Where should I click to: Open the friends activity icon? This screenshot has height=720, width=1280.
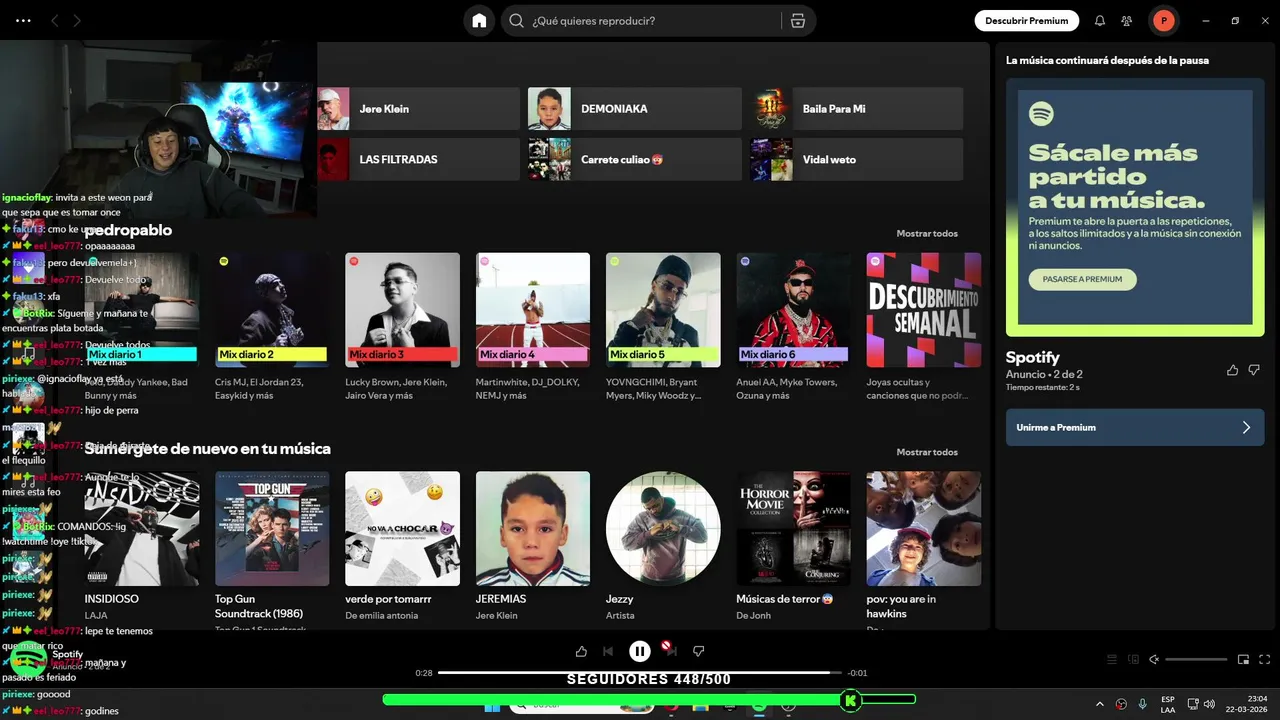1127,21
